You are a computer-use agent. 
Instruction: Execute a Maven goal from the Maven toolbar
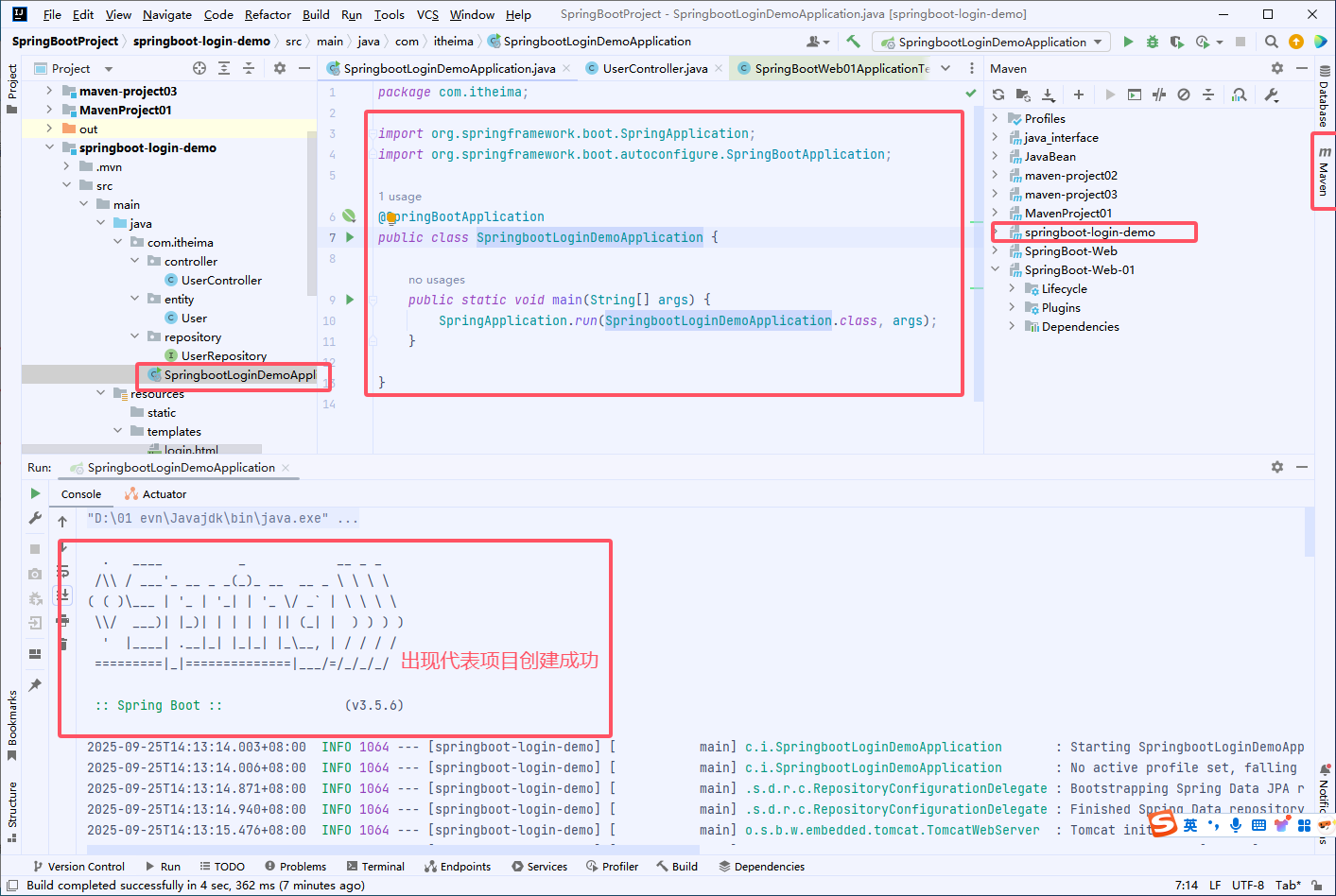click(x=1133, y=95)
